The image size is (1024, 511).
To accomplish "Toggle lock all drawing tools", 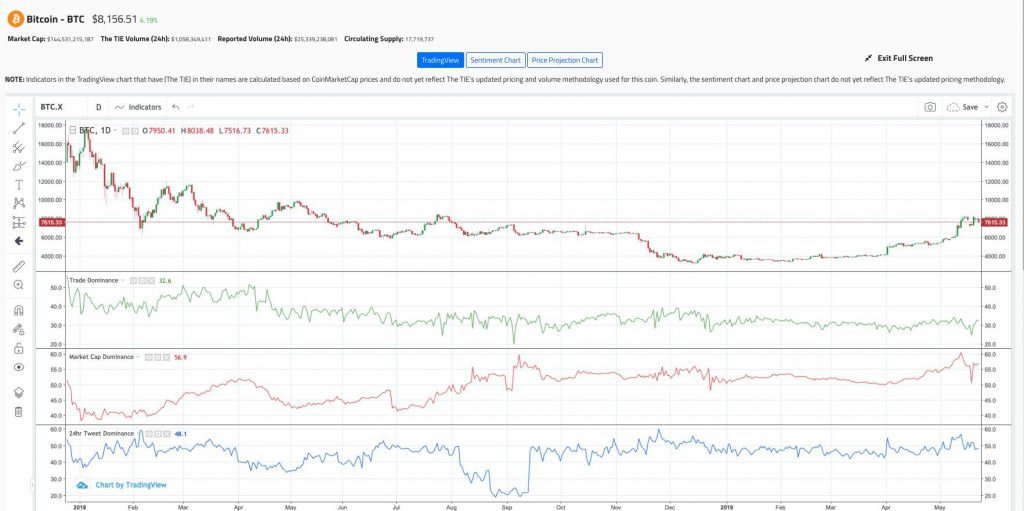I will tap(18, 349).
